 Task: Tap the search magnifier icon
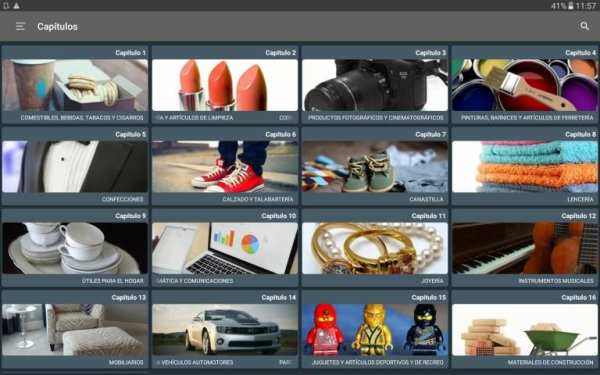point(584,26)
